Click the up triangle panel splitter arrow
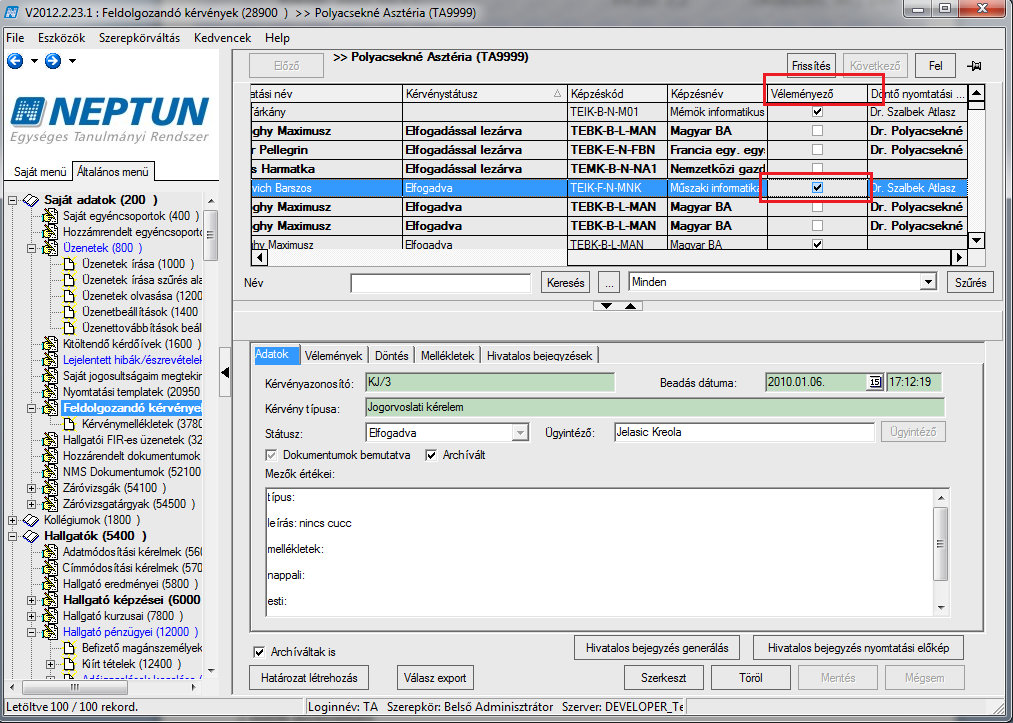Screen dimensions: 1013x723 tap(631, 306)
